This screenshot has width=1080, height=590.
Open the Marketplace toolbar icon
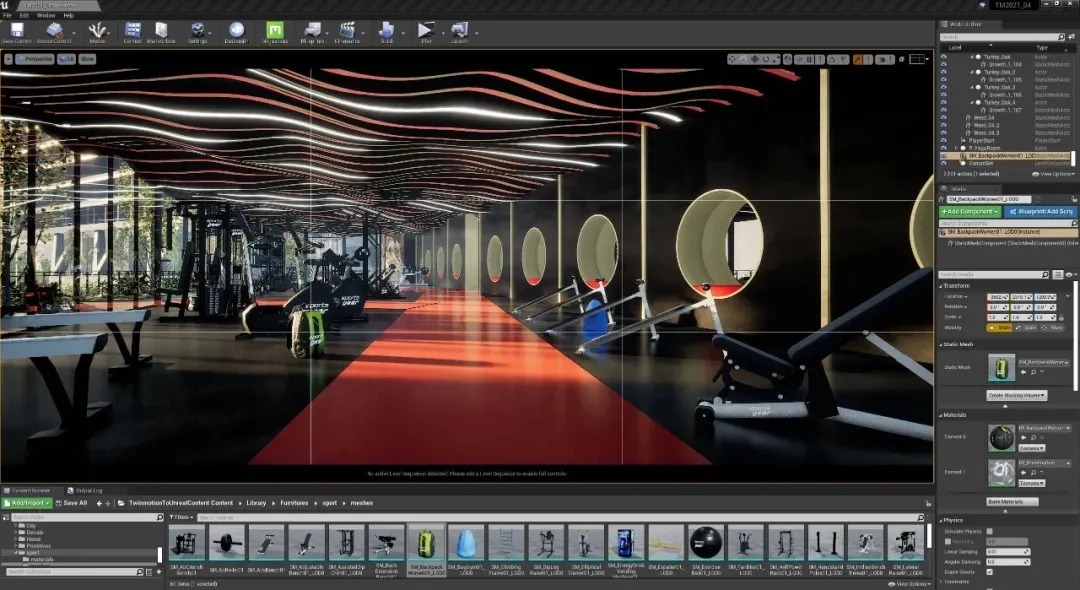pos(161,30)
